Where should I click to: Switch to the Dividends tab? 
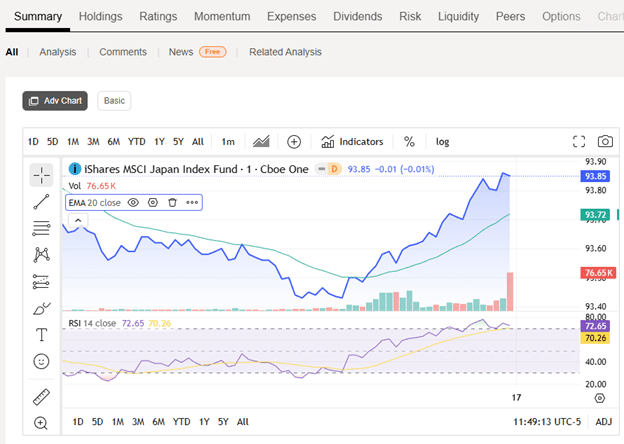358,17
